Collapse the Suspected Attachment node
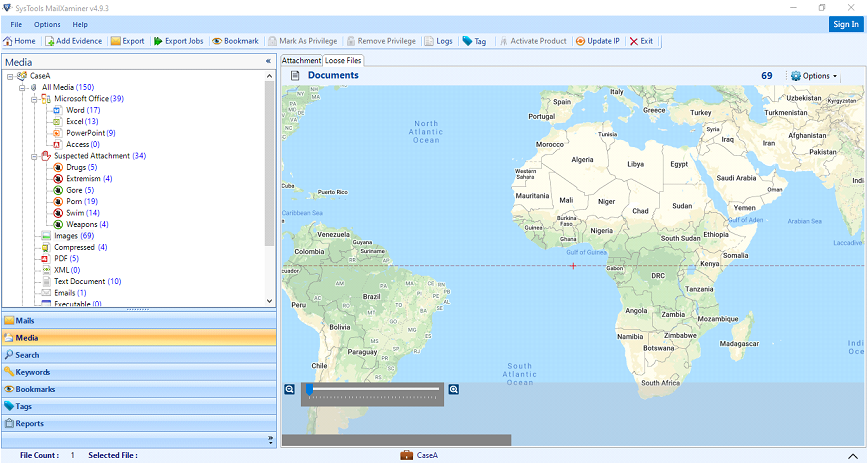This screenshot has height=474, width=868. 34,156
